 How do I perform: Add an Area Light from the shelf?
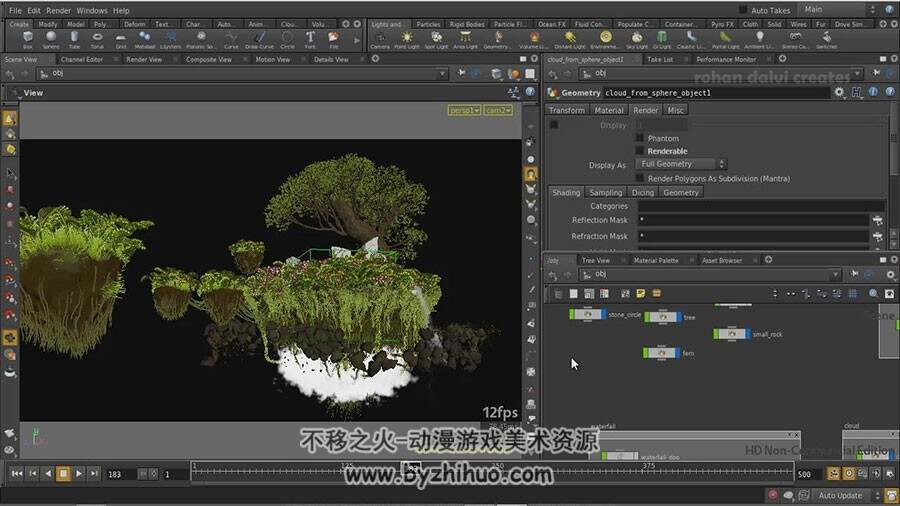(465, 40)
